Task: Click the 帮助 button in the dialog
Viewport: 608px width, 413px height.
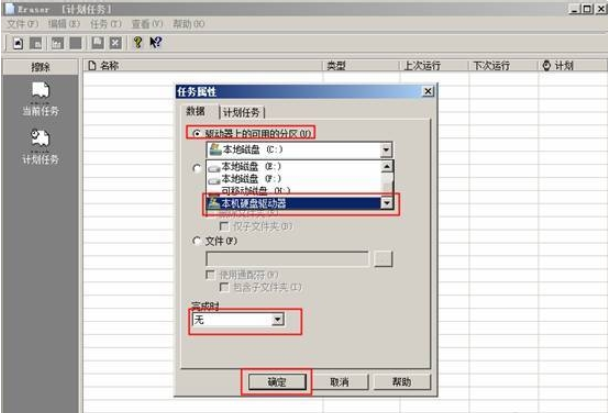Action: pos(401,382)
